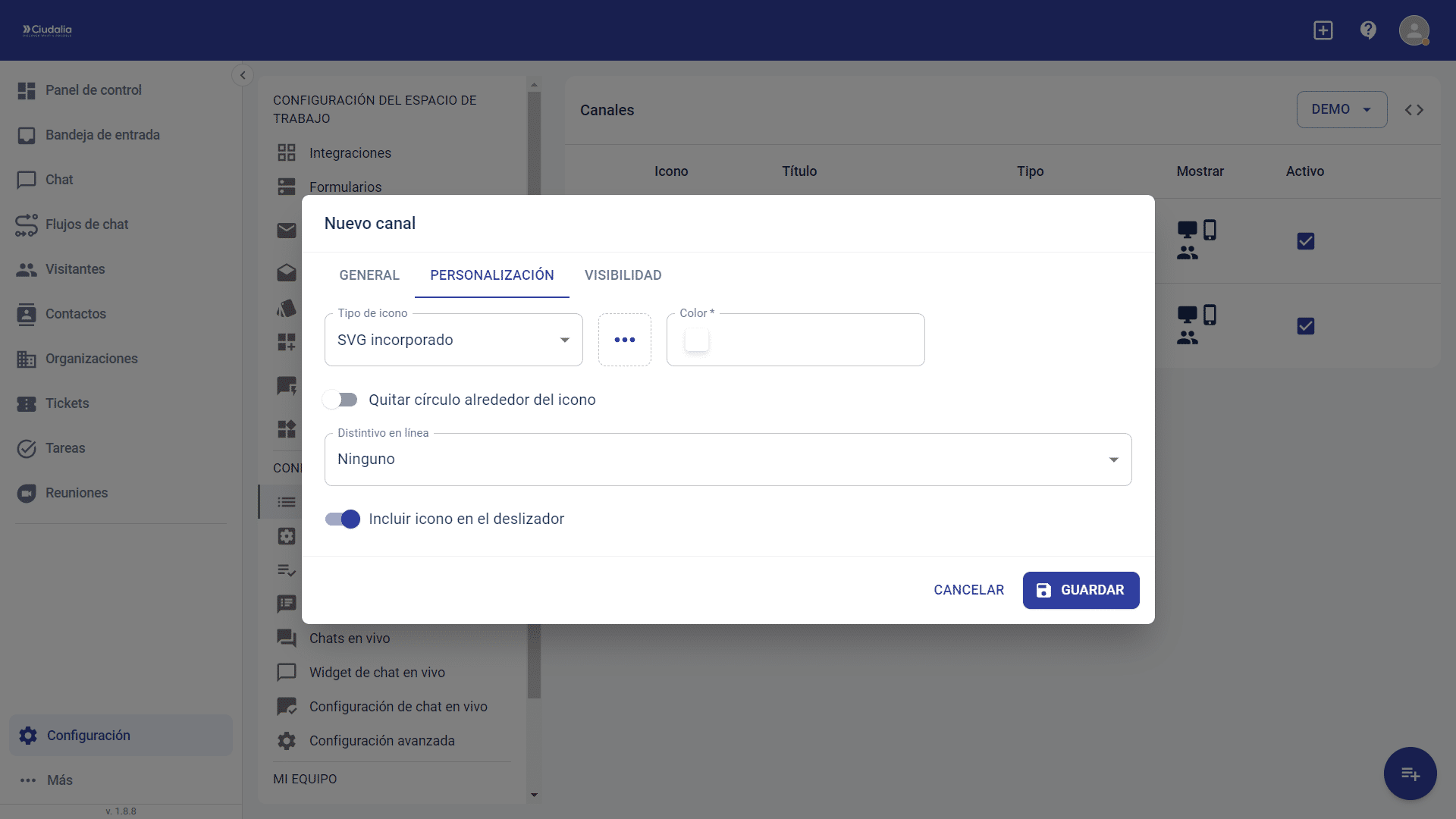Click CANCELAR to dismiss the dialog
This screenshot has height=819, width=1456.
(x=968, y=590)
